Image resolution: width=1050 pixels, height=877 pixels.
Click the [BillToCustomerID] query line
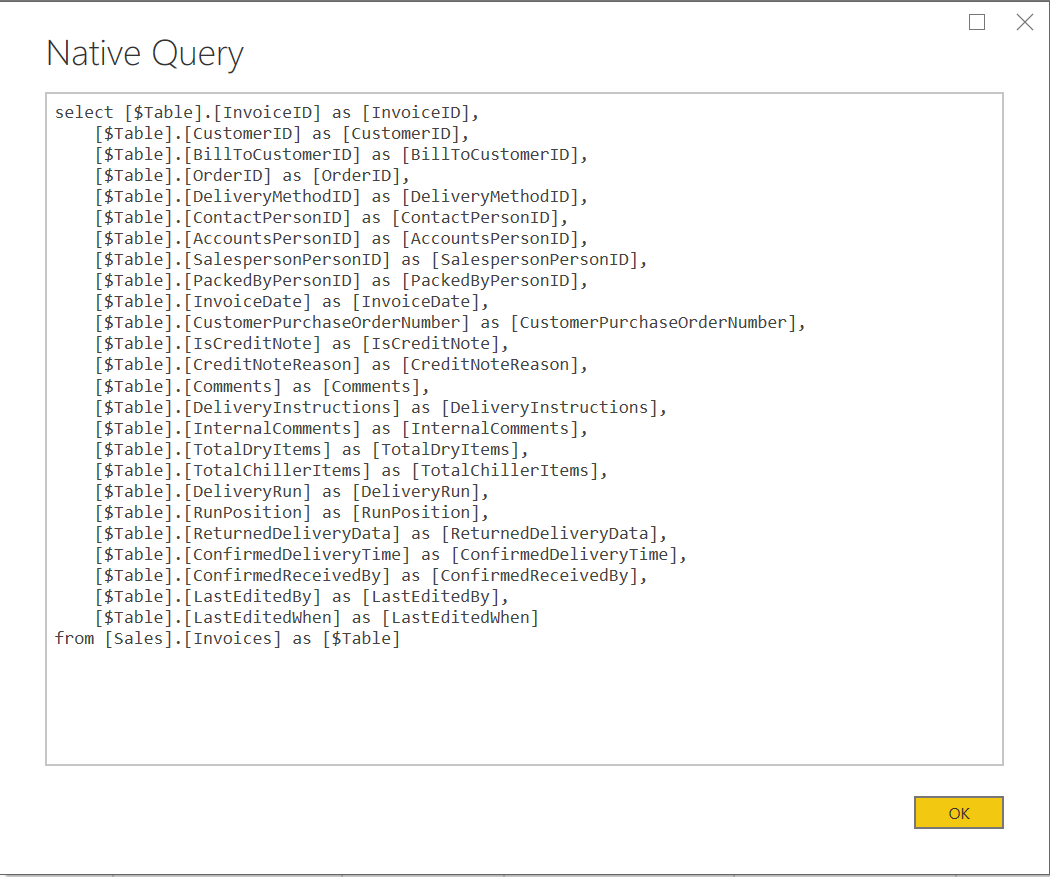(341, 155)
